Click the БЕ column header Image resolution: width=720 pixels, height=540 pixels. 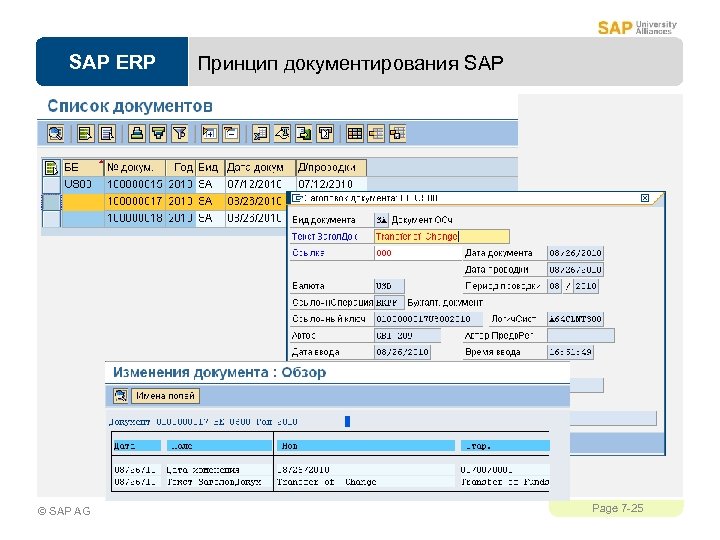(83, 168)
